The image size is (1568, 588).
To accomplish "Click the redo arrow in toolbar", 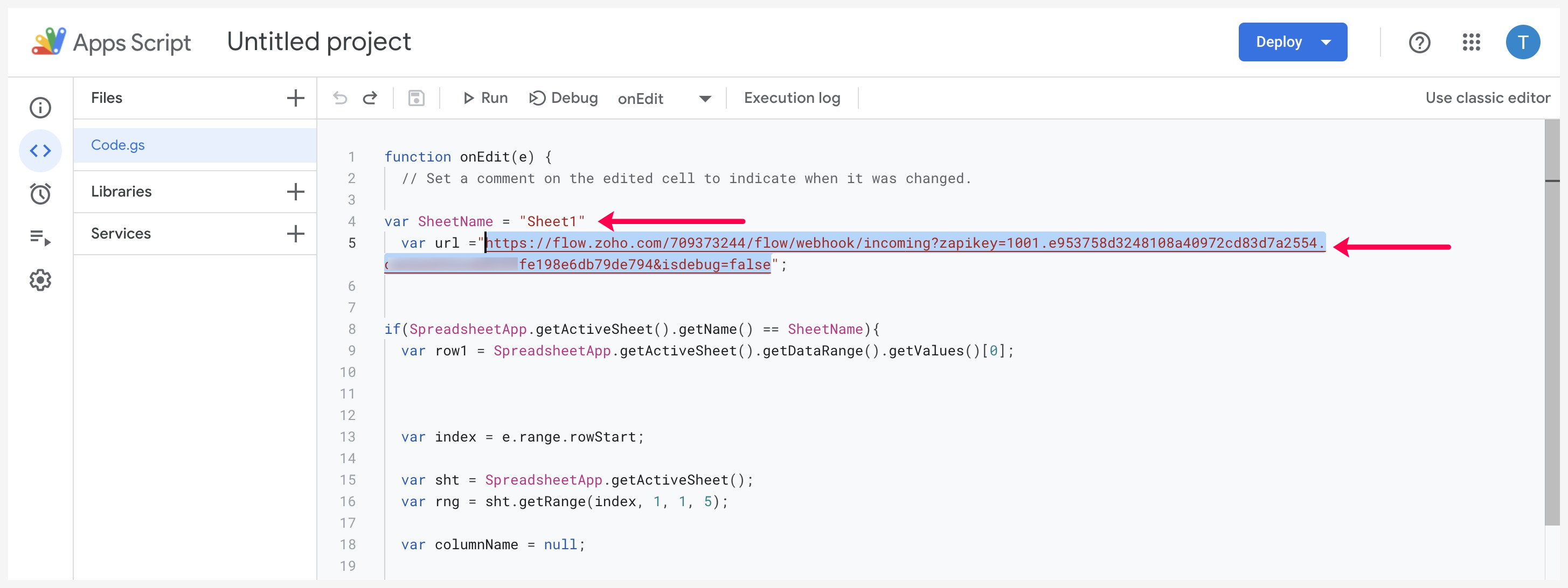I will point(370,98).
